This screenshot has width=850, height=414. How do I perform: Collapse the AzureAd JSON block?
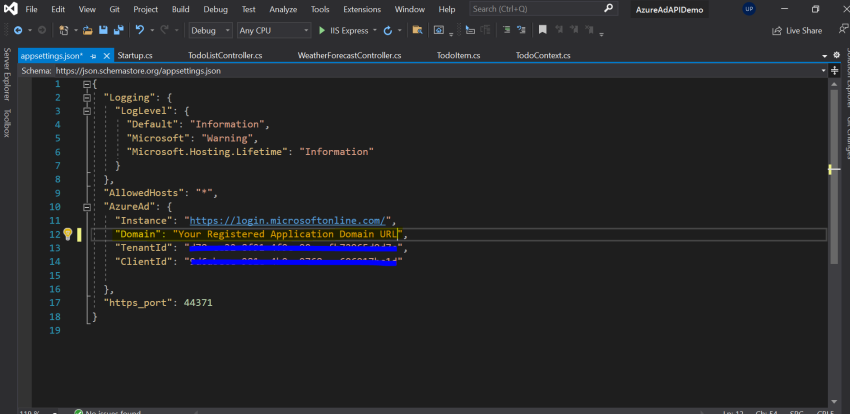(88, 207)
